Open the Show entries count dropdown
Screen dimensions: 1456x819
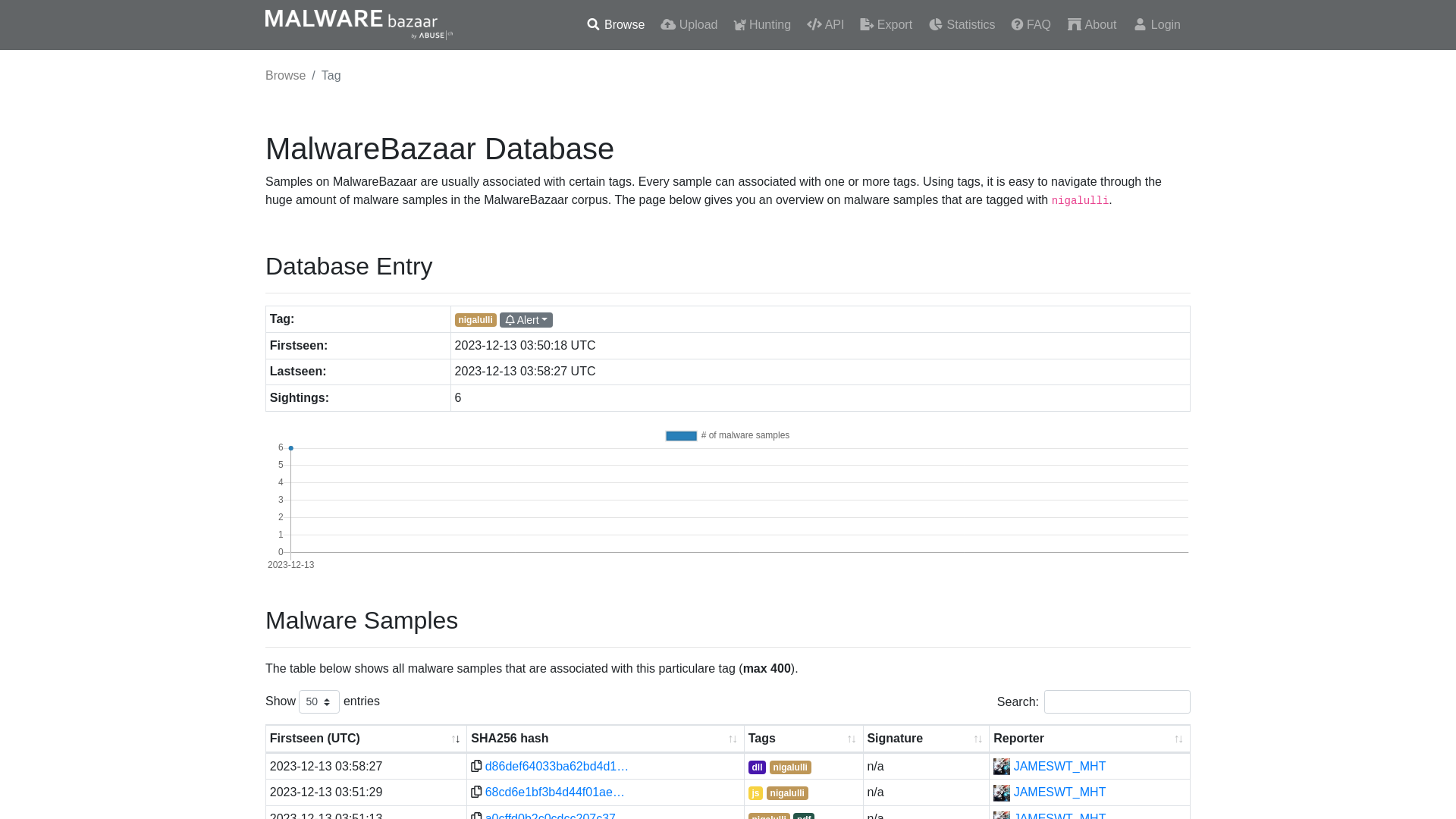(319, 702)
